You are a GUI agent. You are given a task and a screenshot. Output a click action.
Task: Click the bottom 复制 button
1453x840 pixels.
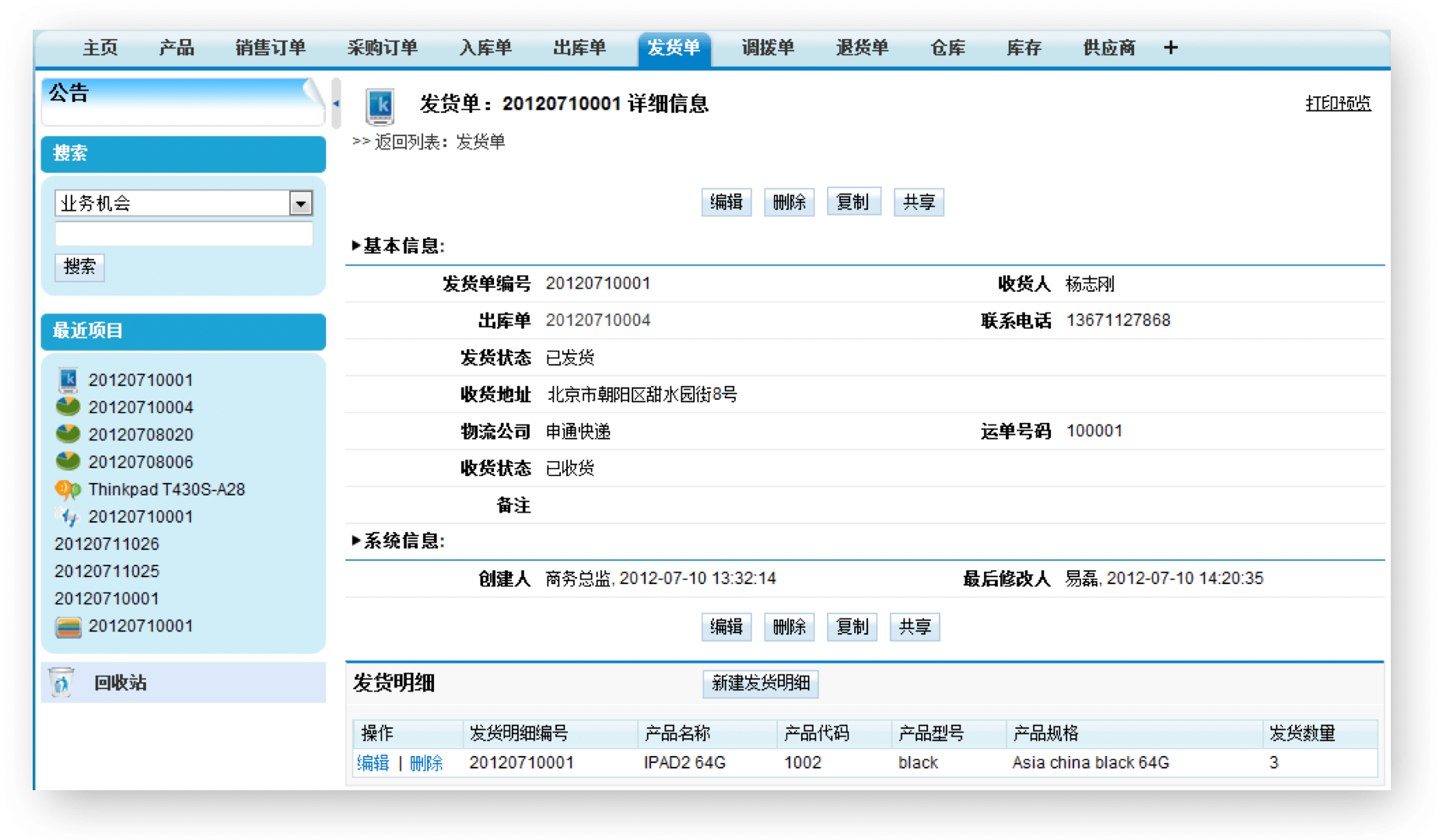[852, 627]
